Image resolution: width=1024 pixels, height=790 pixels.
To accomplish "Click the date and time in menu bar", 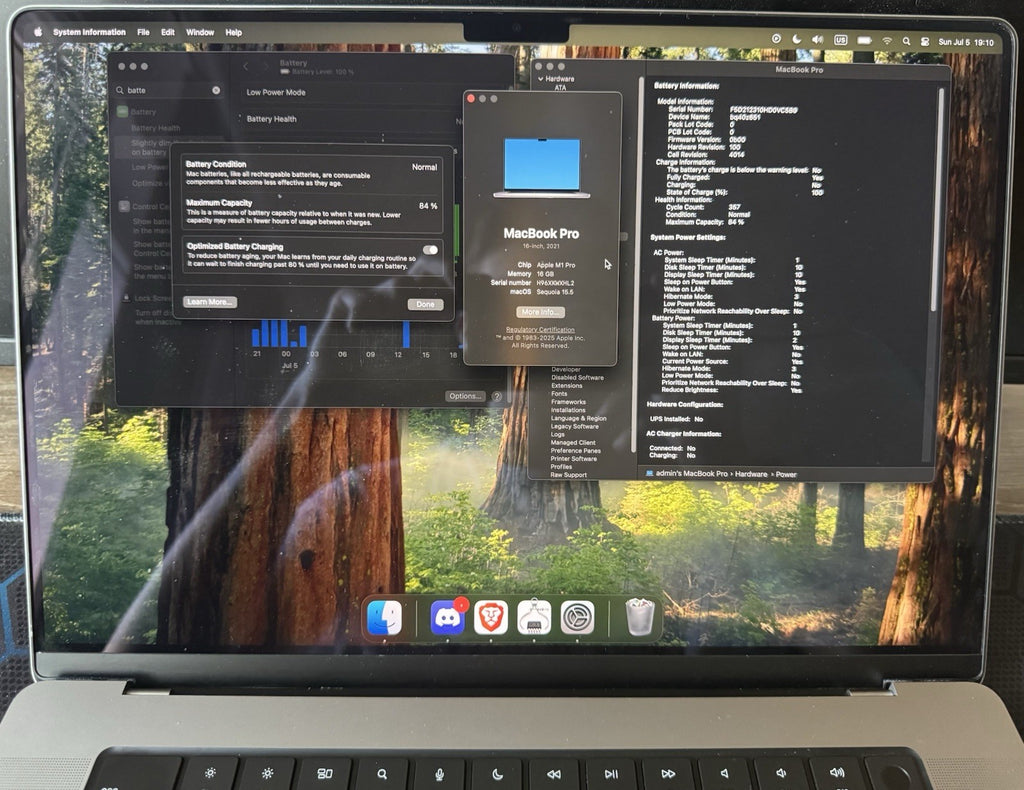I will click(966, 42).
